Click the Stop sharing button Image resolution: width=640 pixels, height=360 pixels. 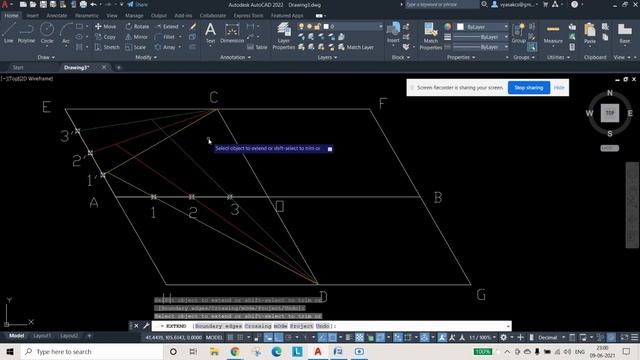pos(529,88)
